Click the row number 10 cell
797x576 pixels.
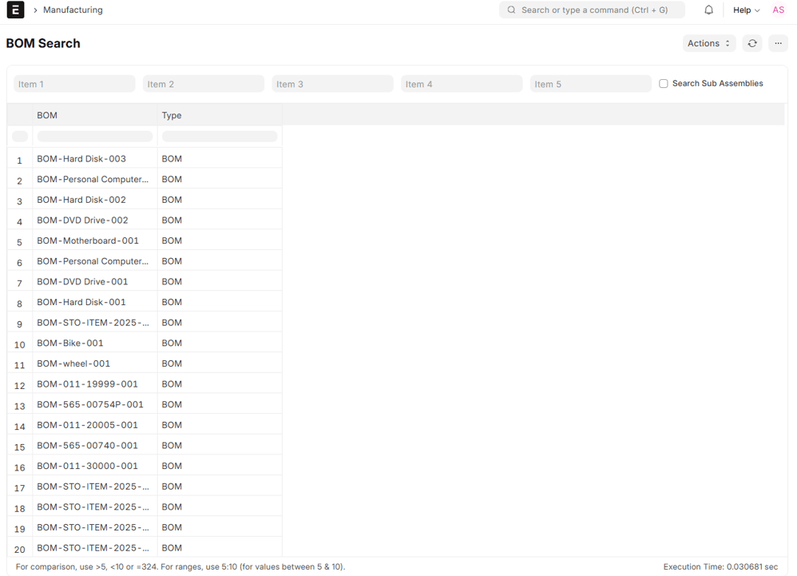point(20,344)
